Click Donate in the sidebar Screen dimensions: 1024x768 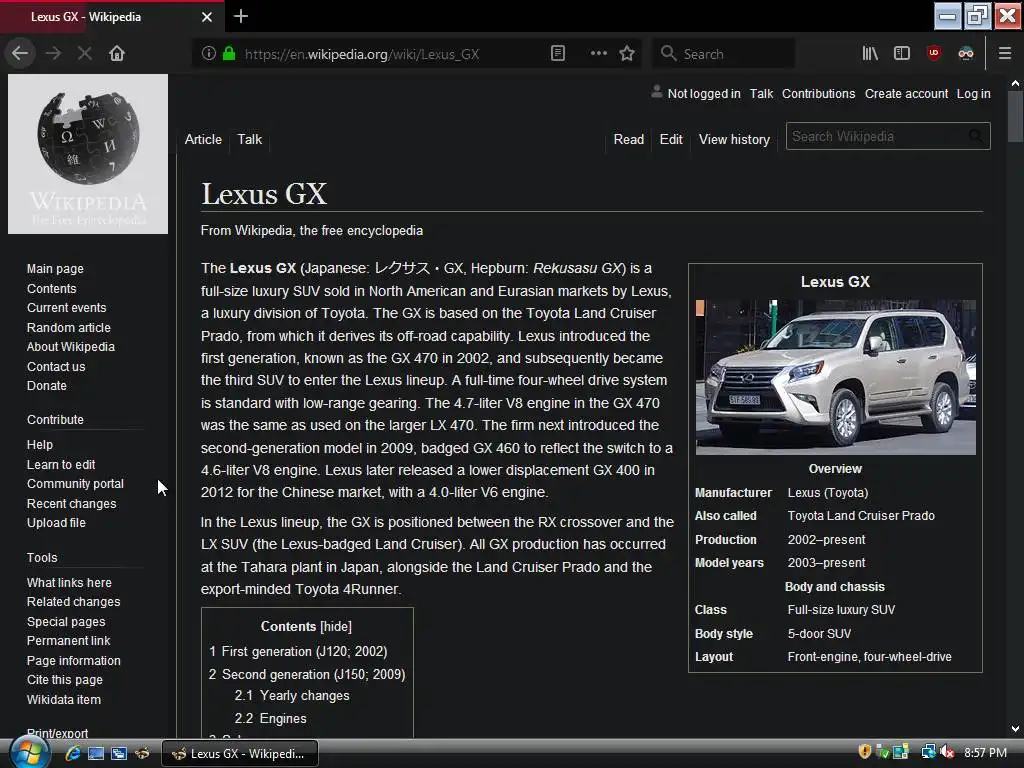[46, 385]
